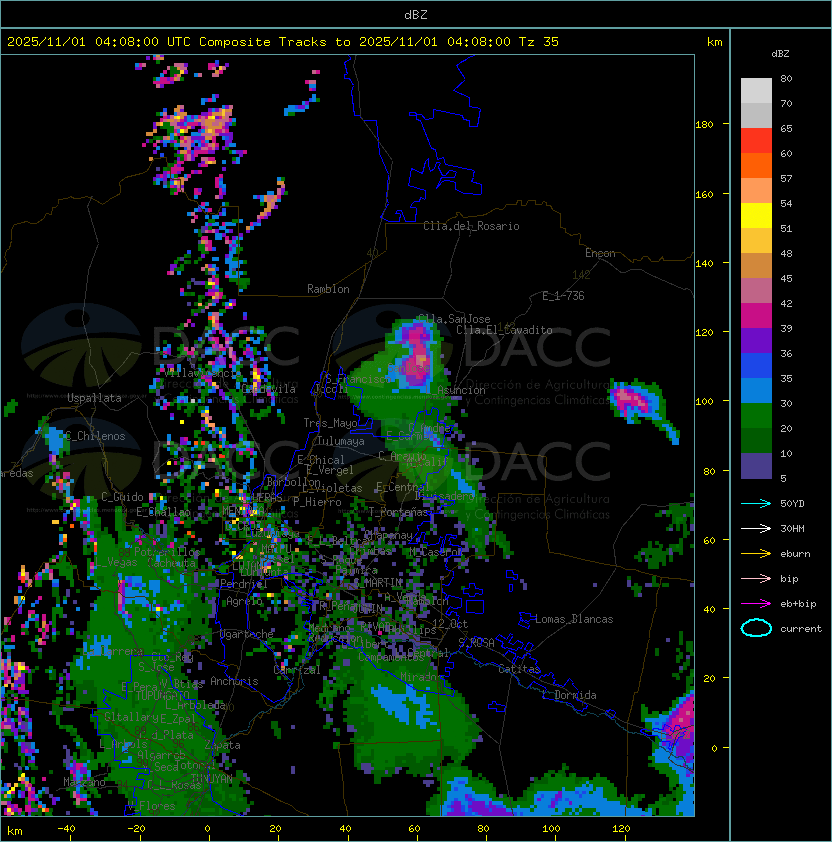Viewport: 832px width, 842px height.
Task: Click the 'Tres_Mayo' map label
Action: tap(330, 423)
